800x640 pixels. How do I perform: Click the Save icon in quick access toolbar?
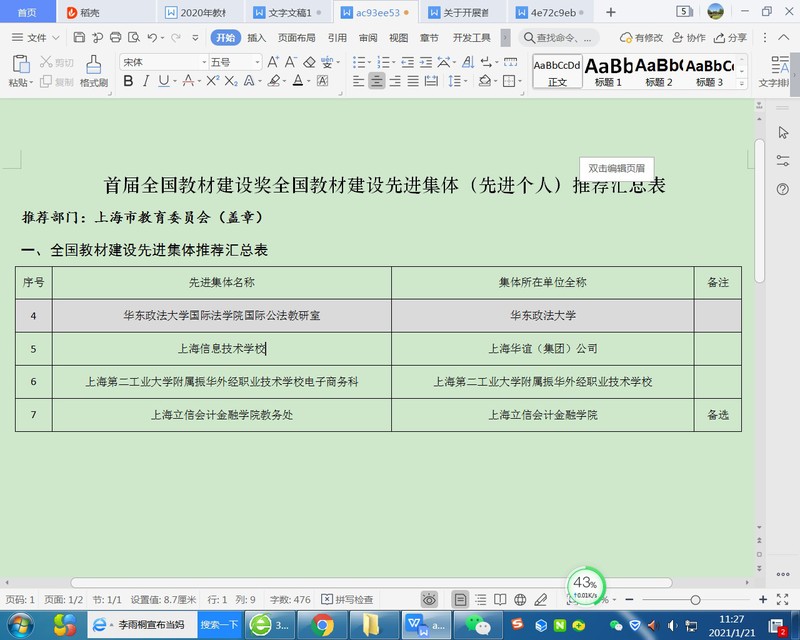coord(80,38)
